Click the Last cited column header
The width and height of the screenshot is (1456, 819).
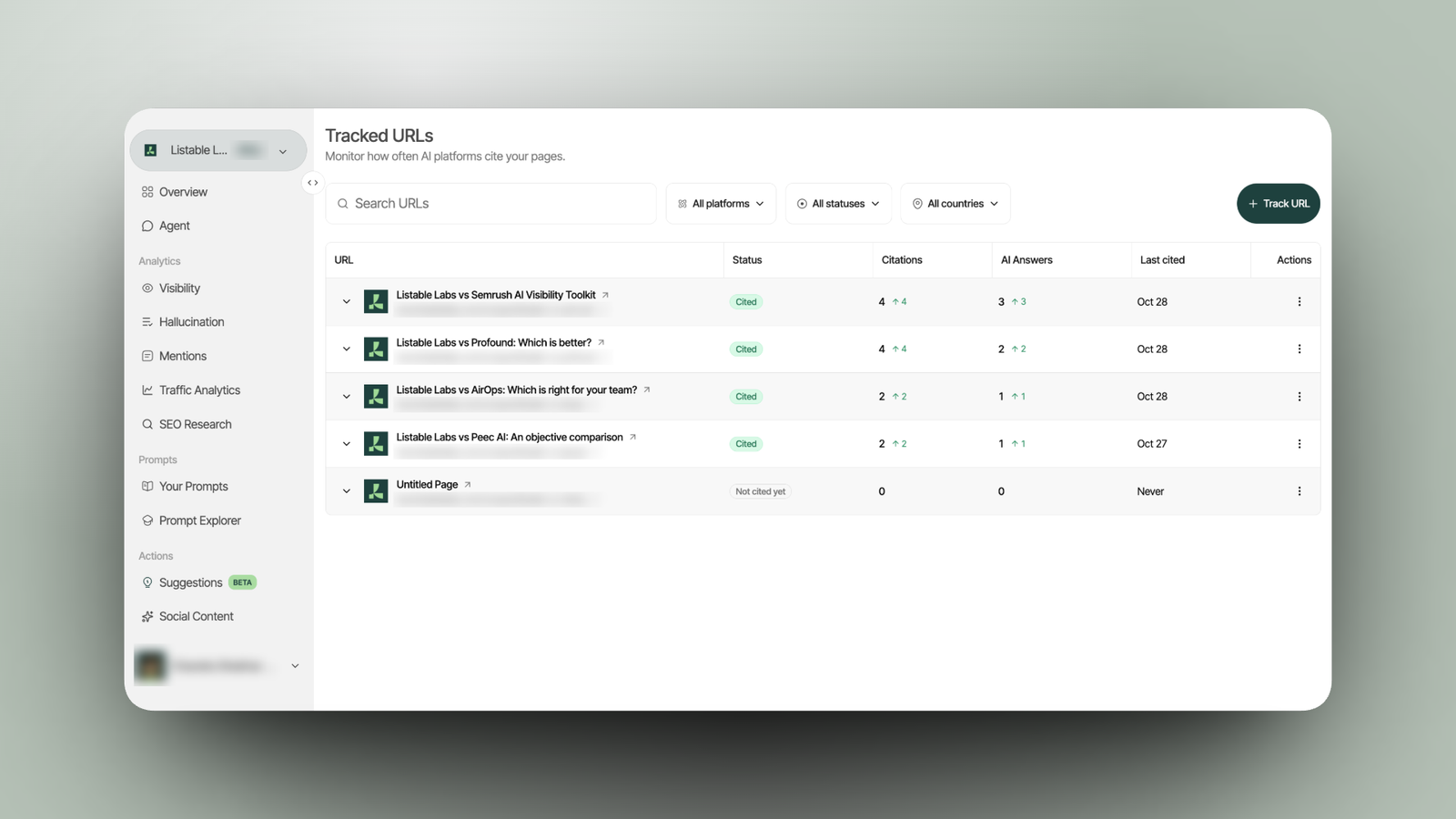click(1162, 260)
